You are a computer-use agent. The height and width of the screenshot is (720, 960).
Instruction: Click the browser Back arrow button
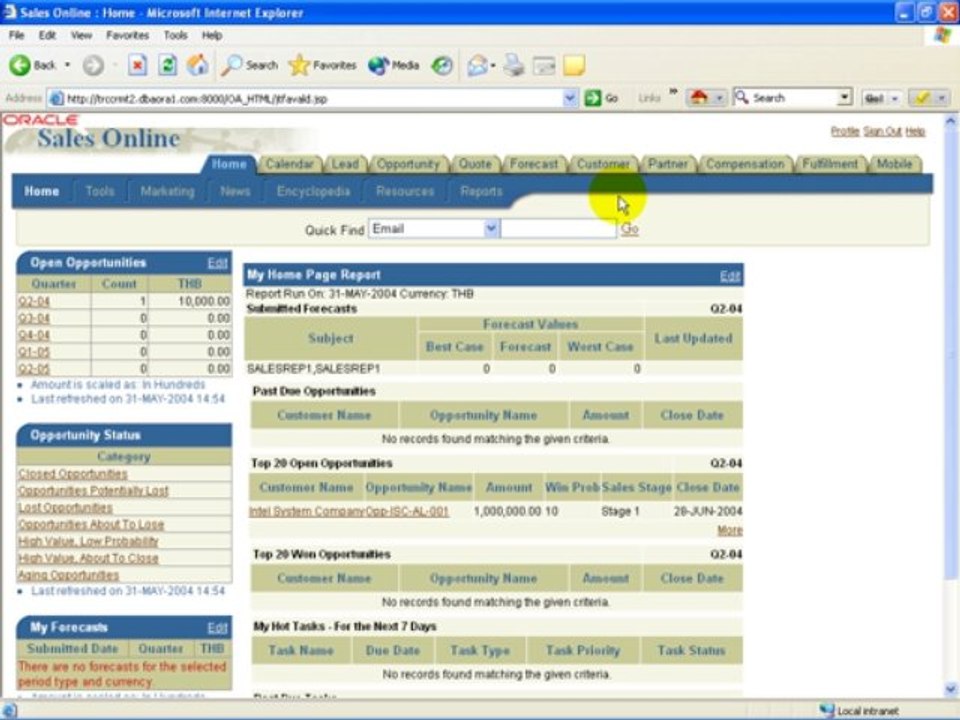[x=20, y=65]
